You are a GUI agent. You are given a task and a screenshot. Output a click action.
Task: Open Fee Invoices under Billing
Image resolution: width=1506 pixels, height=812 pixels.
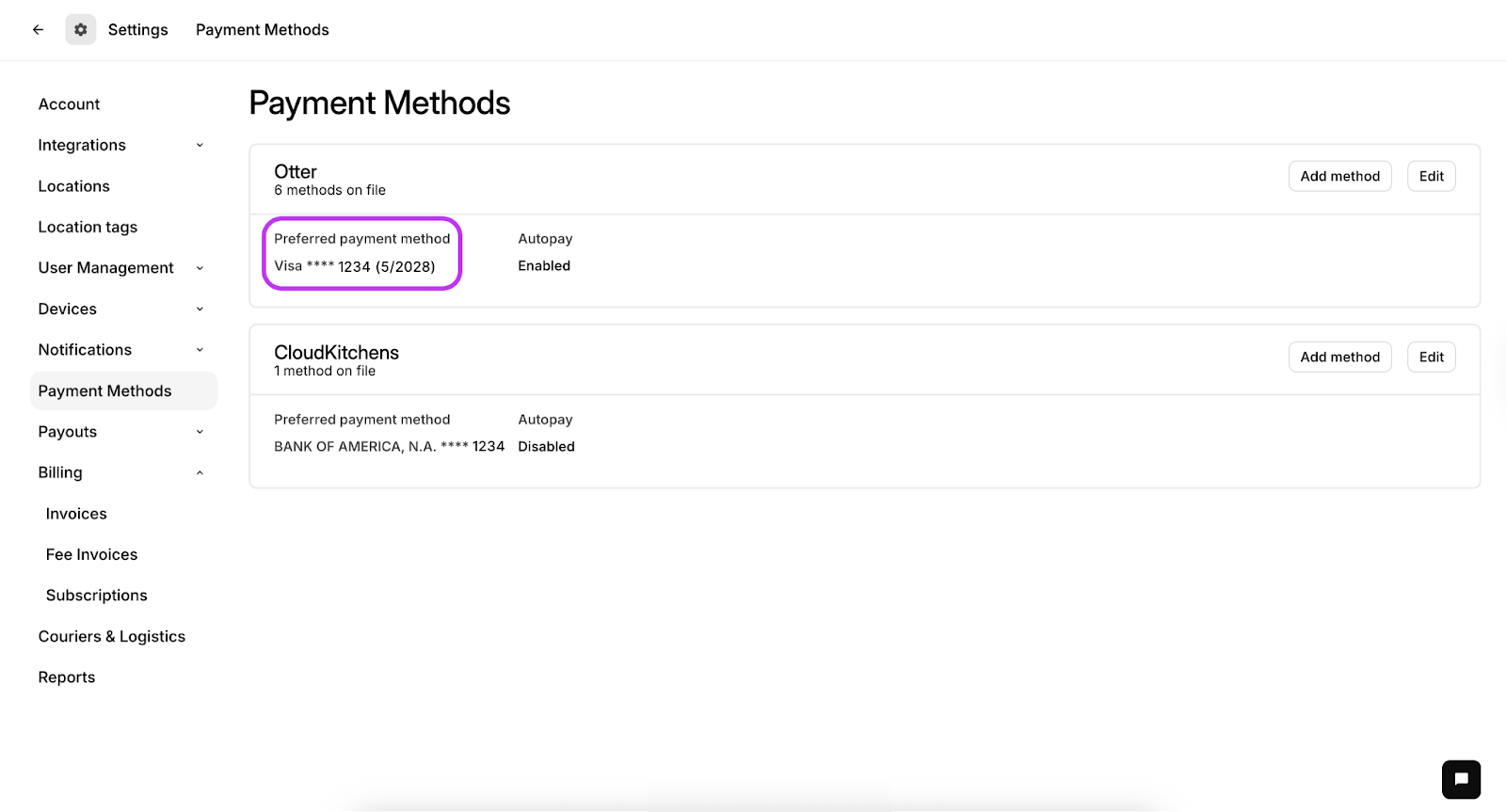(91, 554)
